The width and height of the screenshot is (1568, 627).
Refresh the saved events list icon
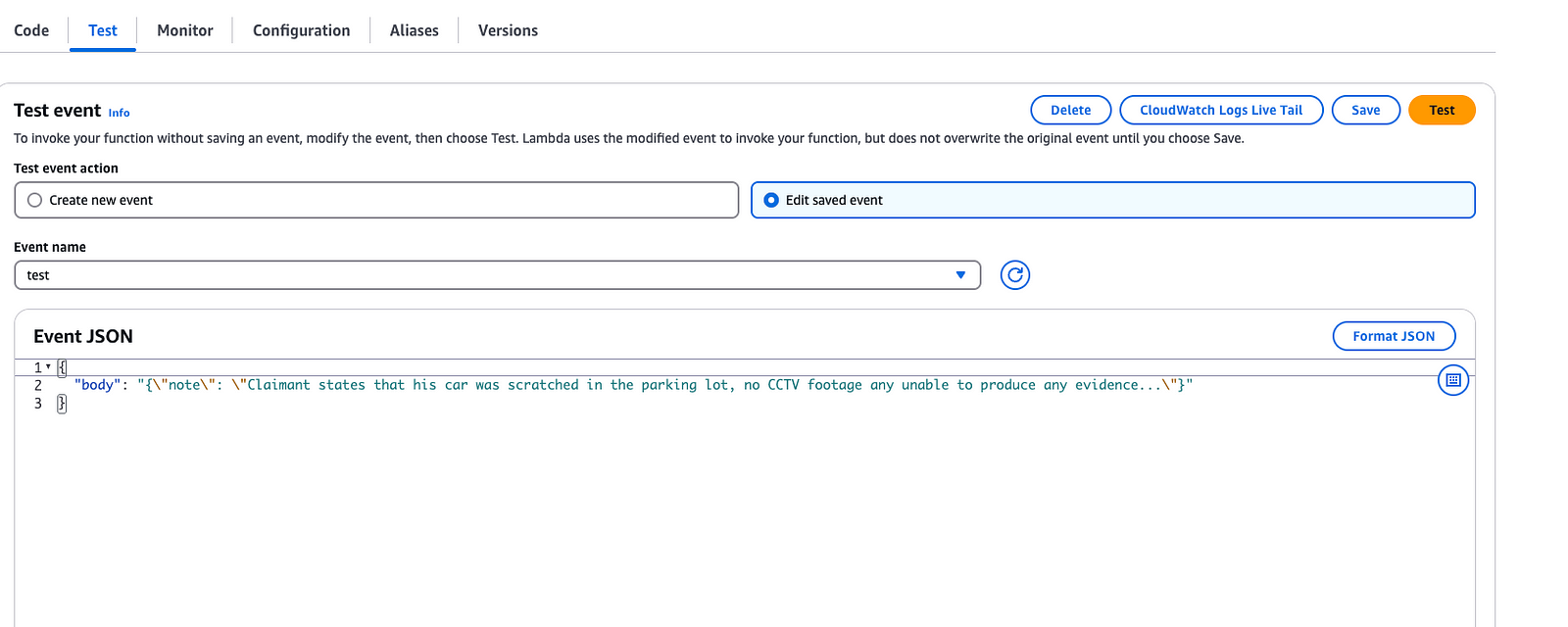coord(1015,275)
